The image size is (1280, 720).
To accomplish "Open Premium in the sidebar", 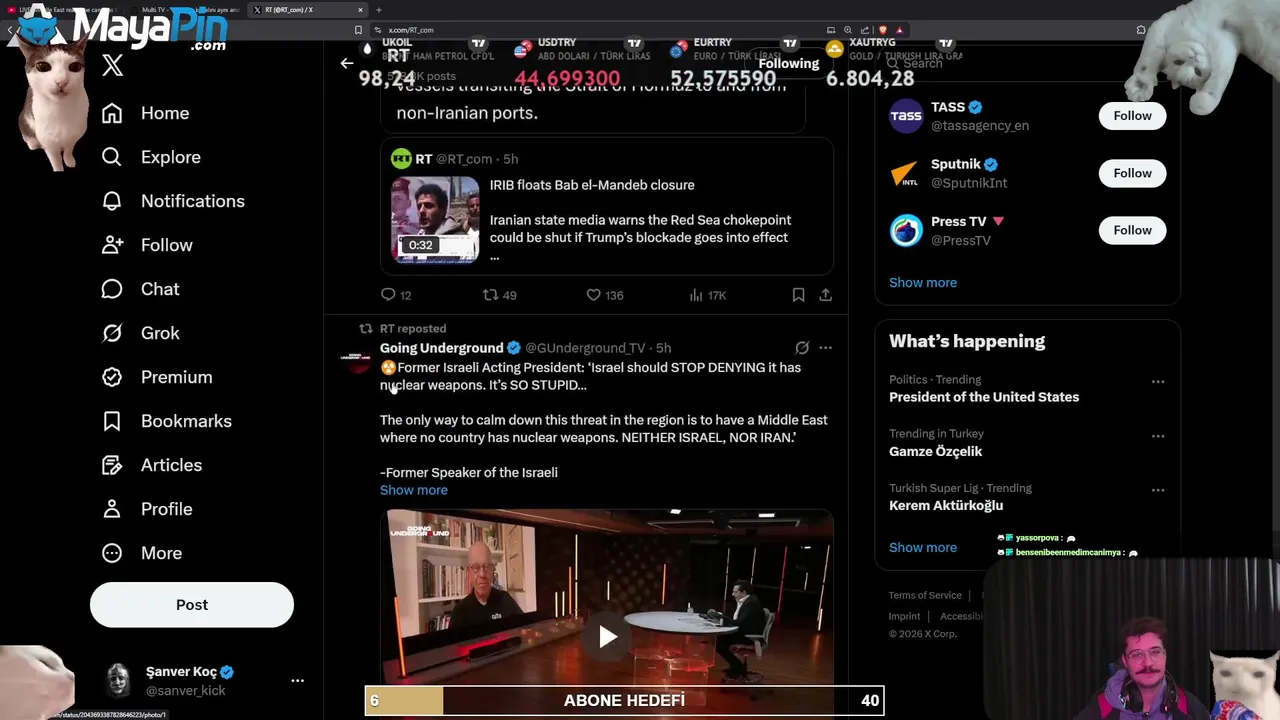I will (157, 377).
